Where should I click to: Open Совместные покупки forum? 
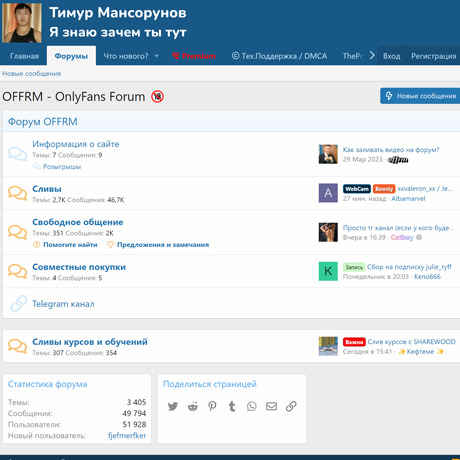79,267
